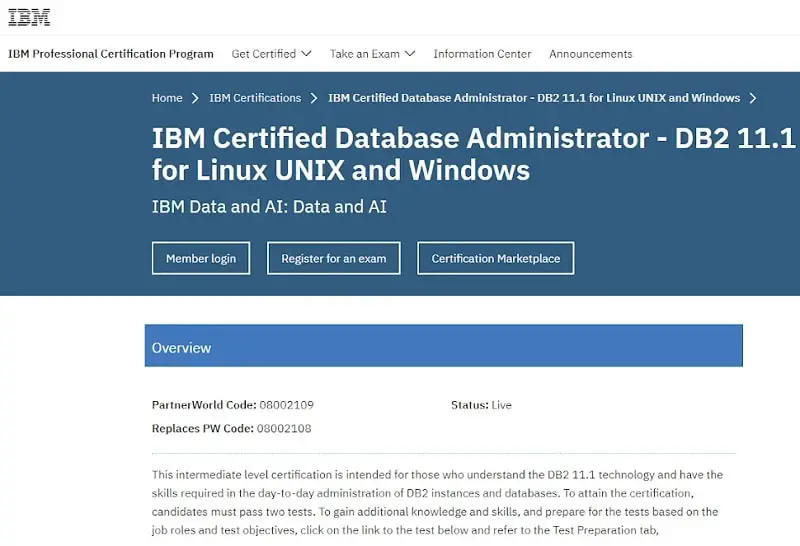The height and width of the screenshot is (546, 800).
Task: Click chevron after IBM Certifications breadcrumb
Action: [x=314, y=98]
